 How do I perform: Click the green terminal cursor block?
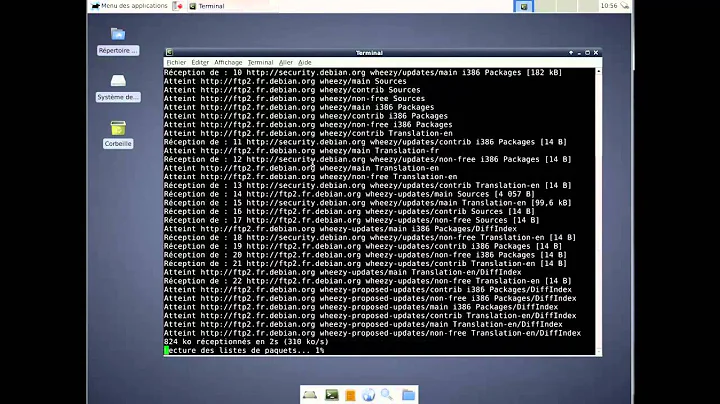point(166,350)
